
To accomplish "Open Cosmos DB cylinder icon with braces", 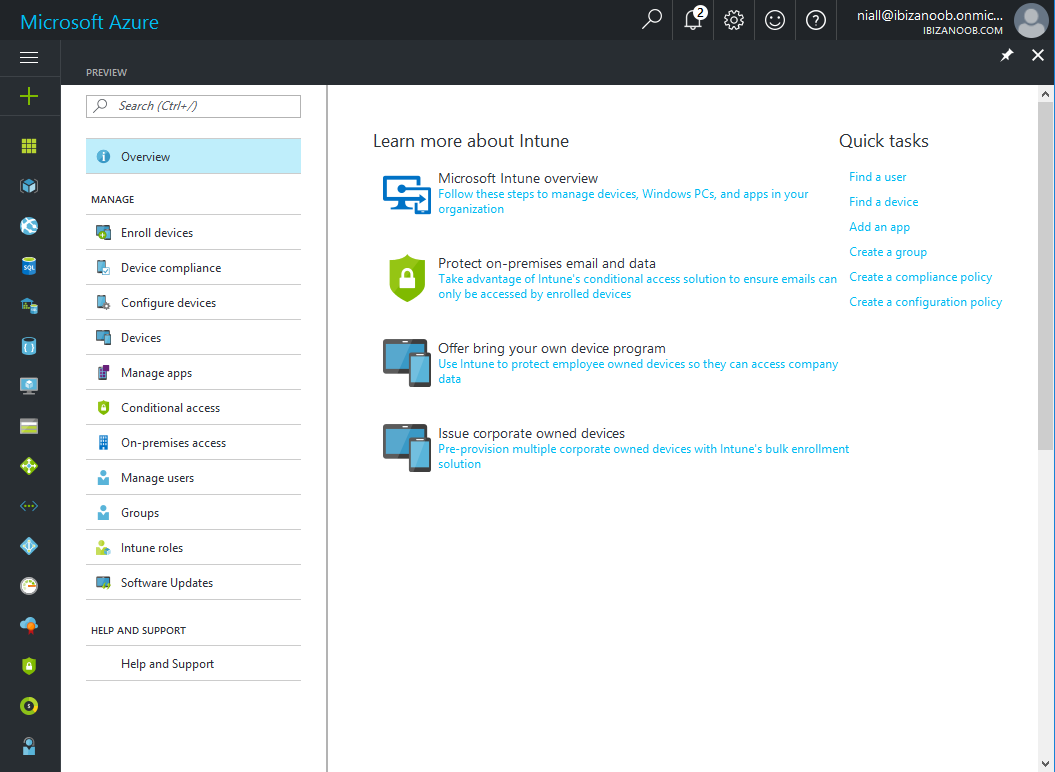I will (x=29, y=346).
